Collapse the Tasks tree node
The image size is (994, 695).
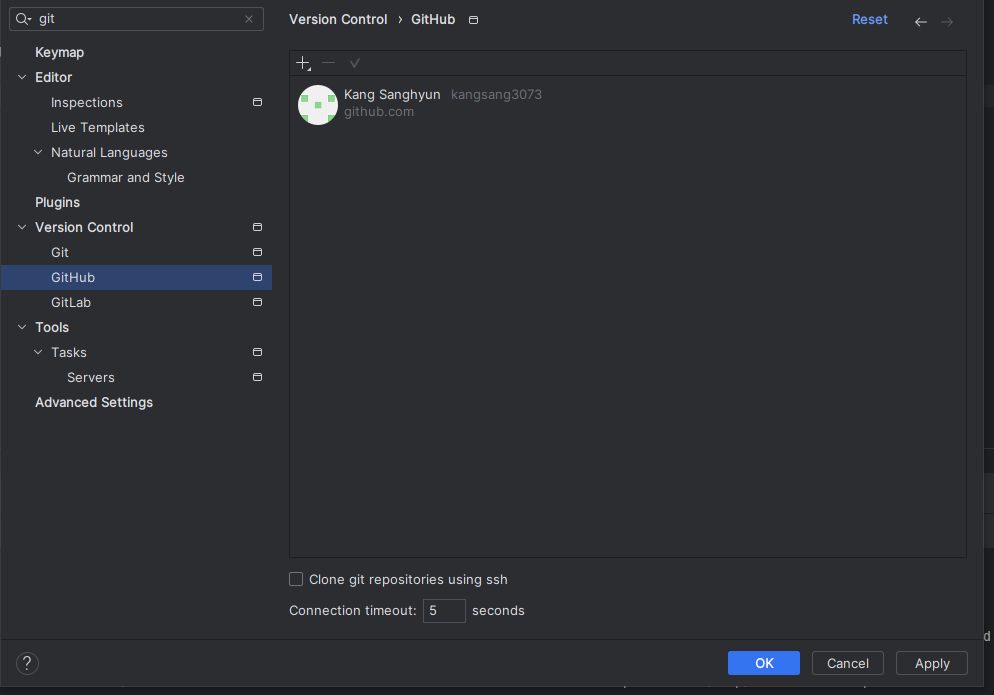point(38,352)
